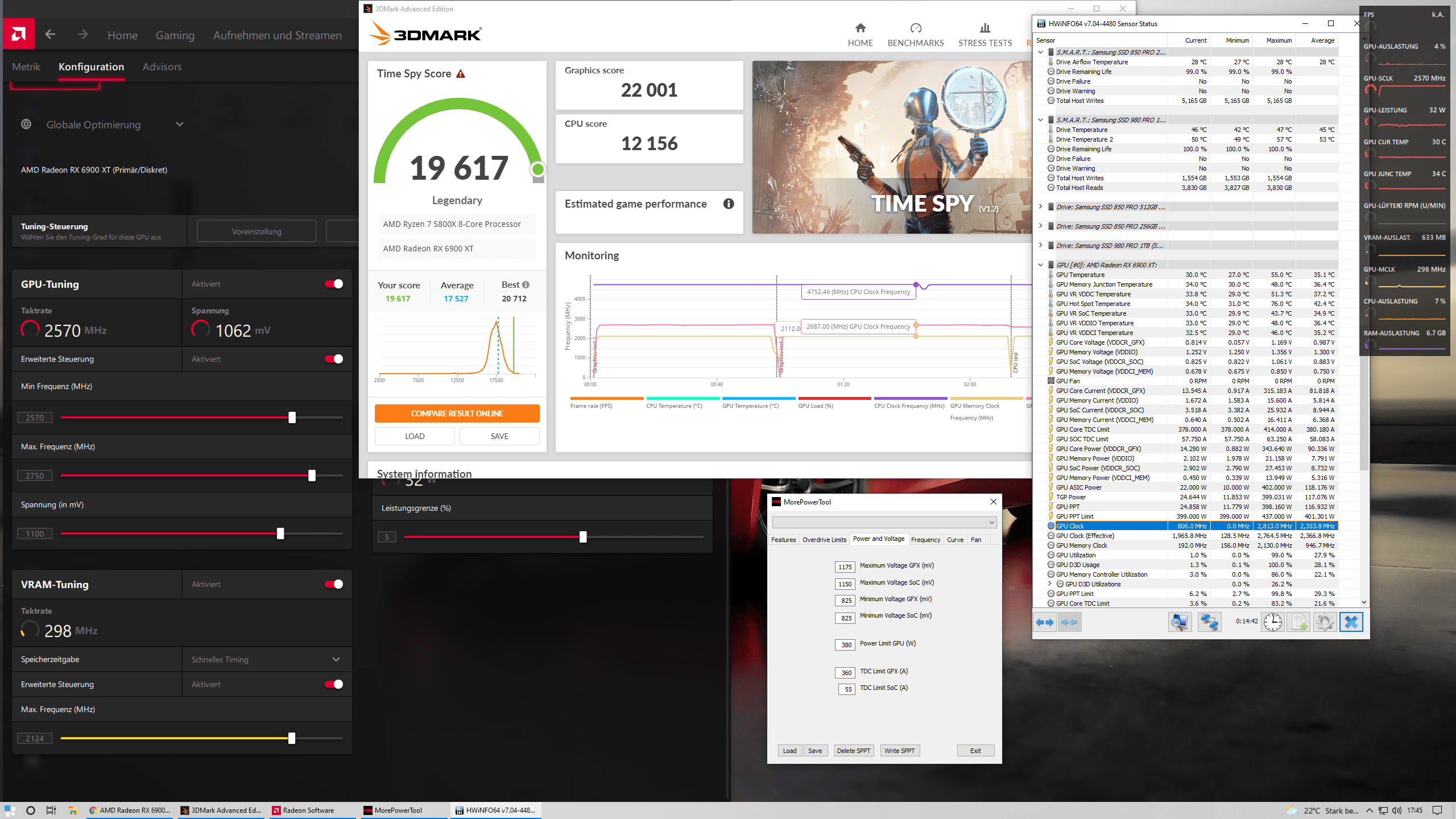Open the Curve tab in MorePowerTool
This screenshot has width=1456, height=819.
click(x=955, y=540)
